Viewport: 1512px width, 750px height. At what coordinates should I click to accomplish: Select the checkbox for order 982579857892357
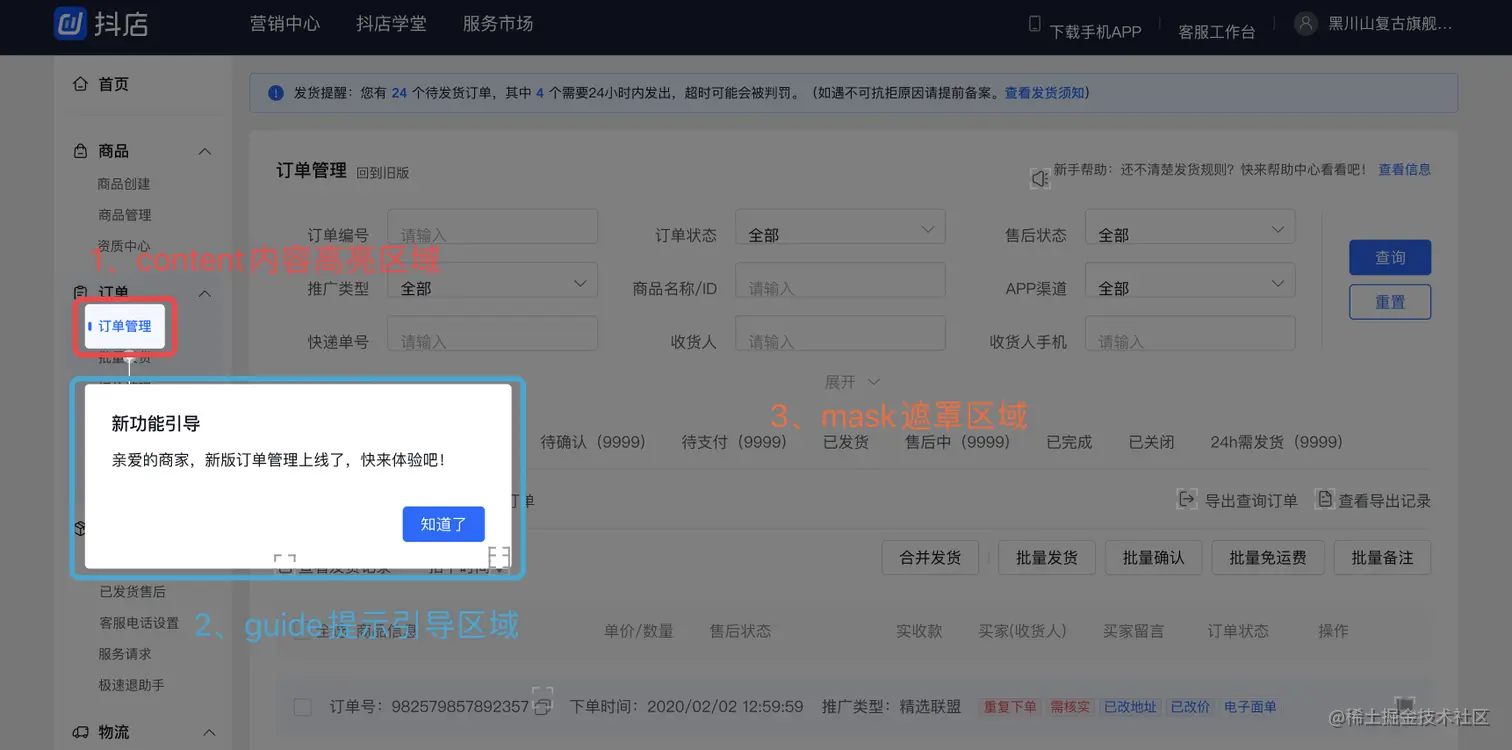(x=302, y=707)
